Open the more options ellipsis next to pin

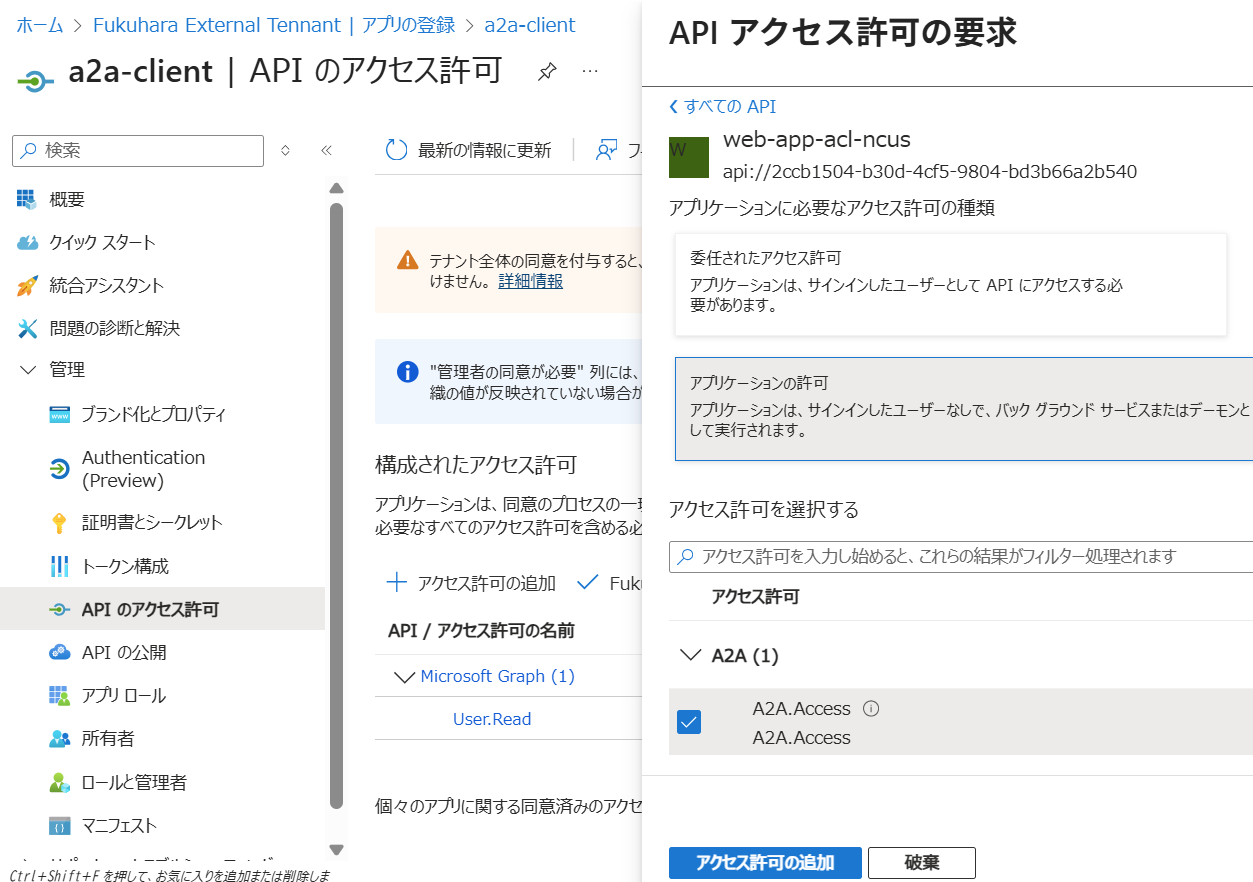pyautogui.click(x=591, y=72)
